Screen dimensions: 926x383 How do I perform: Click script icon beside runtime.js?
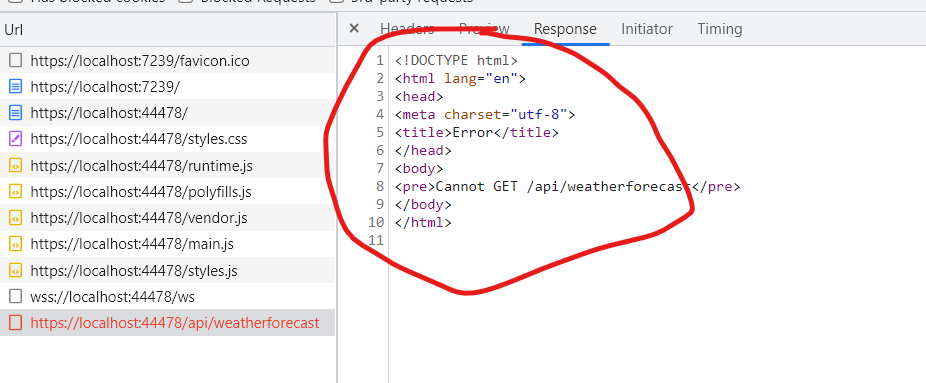coord(16,165)
